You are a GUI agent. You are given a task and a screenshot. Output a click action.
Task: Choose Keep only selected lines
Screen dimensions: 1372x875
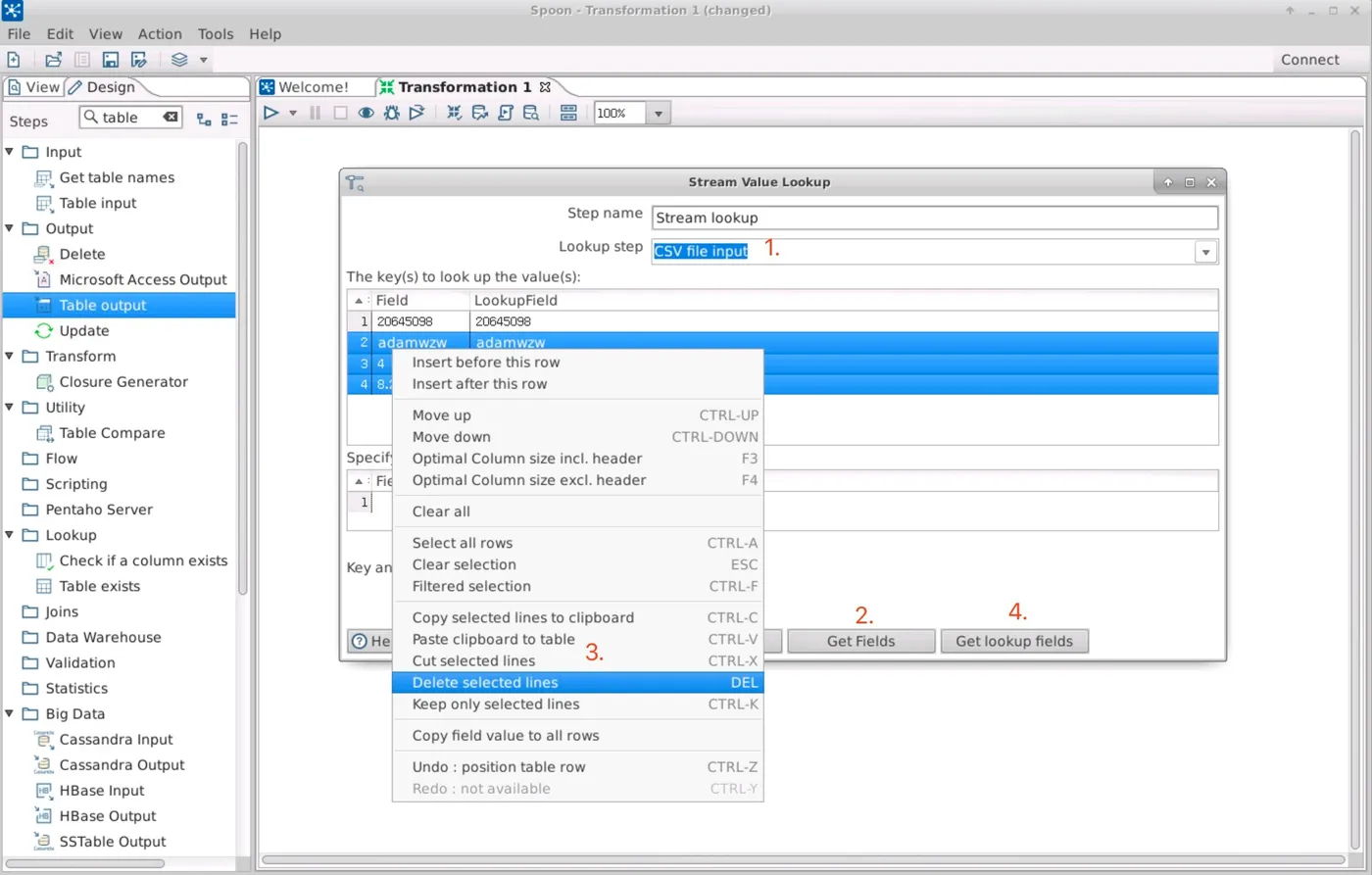[x=577, y=705]
